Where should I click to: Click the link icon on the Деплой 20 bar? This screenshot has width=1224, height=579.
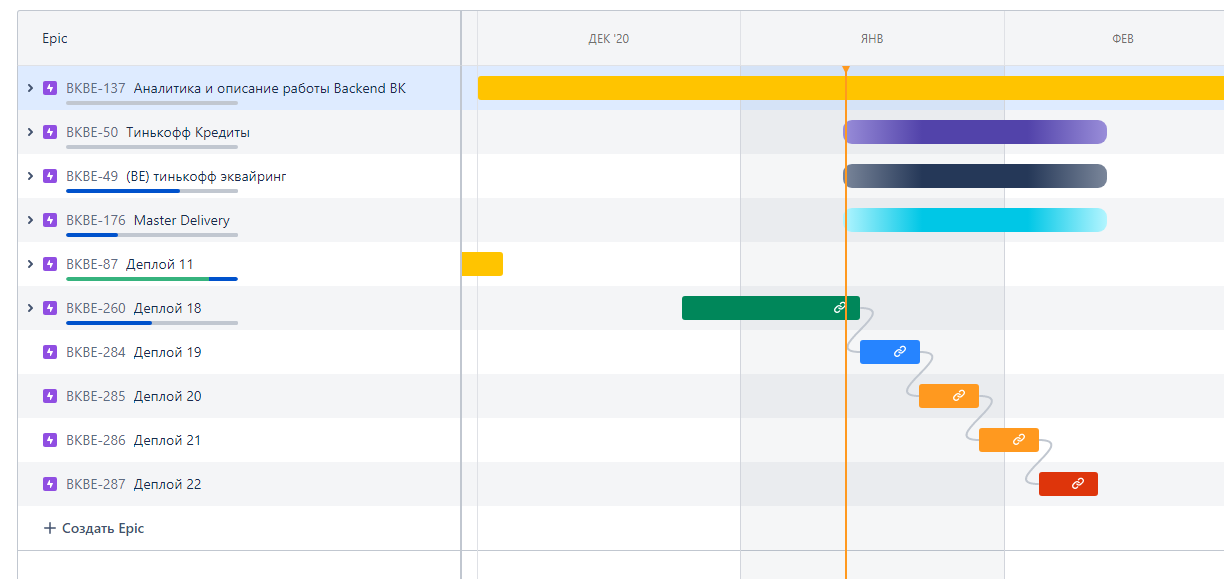point(959,396)
